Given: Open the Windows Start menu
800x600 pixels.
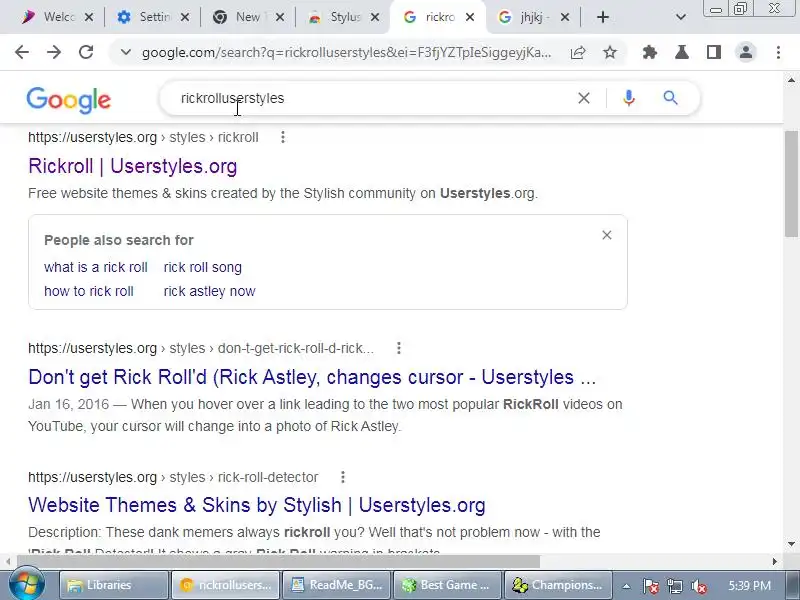Looking at the screenshot, I should point(26,585).
